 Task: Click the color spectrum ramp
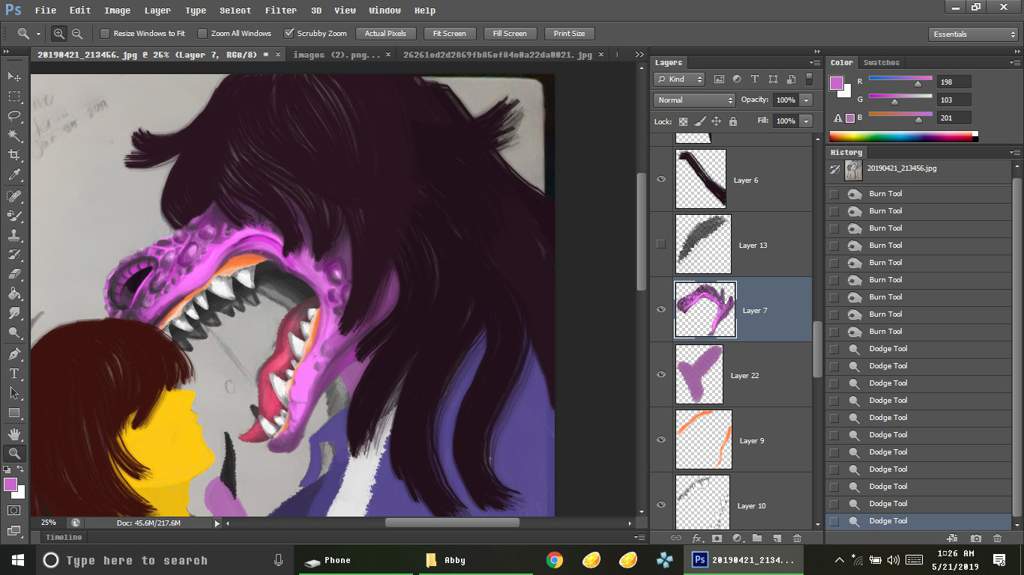(x=903, y=137)
